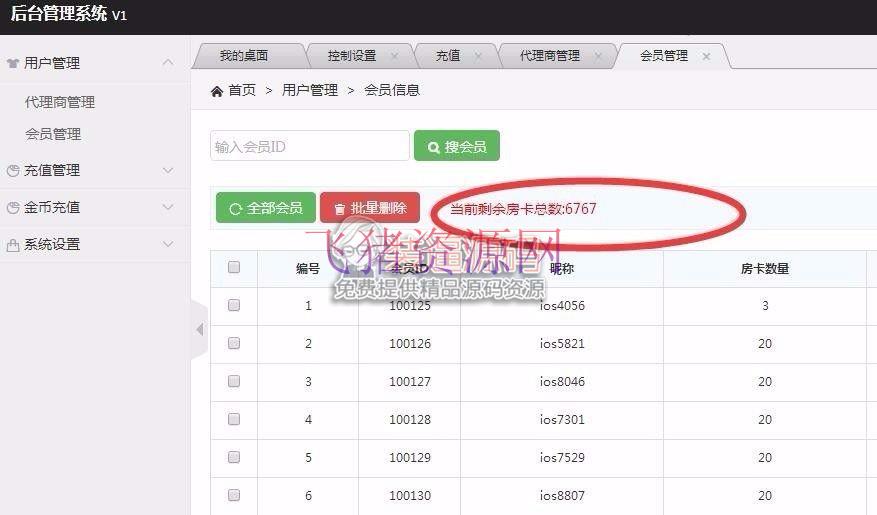Open 会员管理 in the sidebar
The height and width of the screenshot is (515, 877).
53,134
